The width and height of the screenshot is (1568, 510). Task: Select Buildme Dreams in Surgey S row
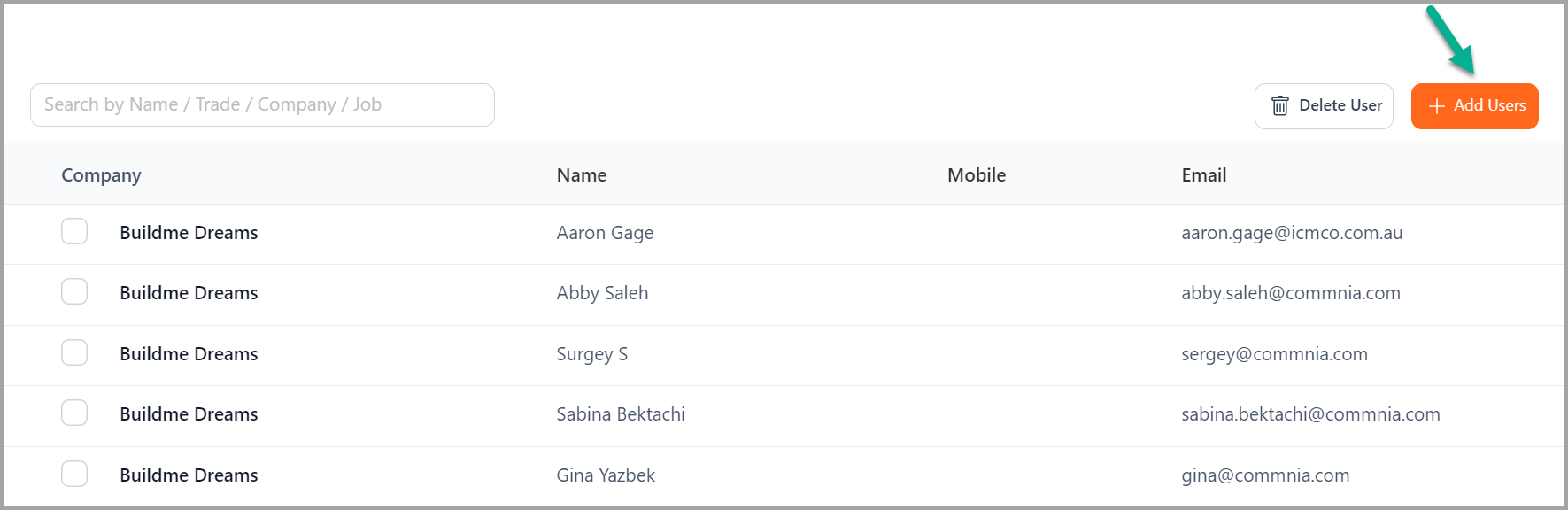point(189,354)
